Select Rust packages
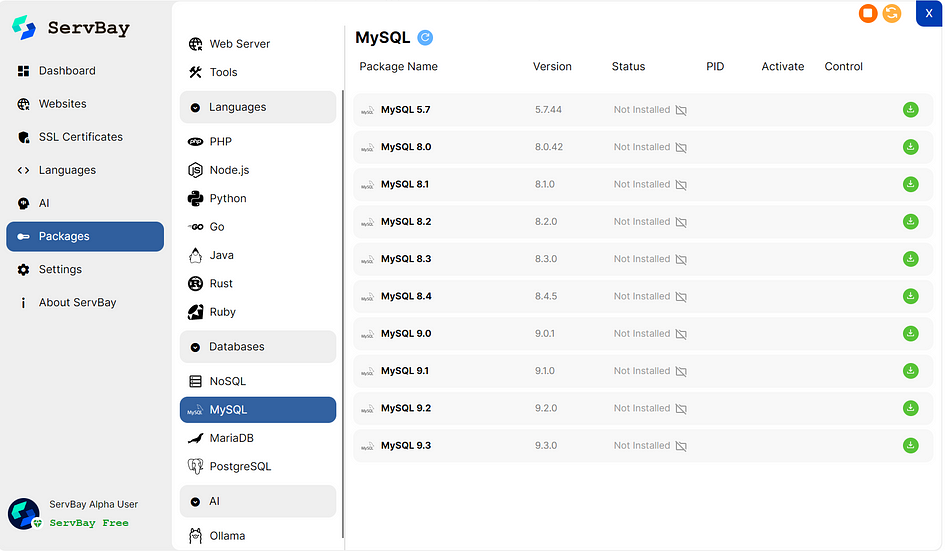Viewport: 945px width, 551px height. tap(258, 283)
